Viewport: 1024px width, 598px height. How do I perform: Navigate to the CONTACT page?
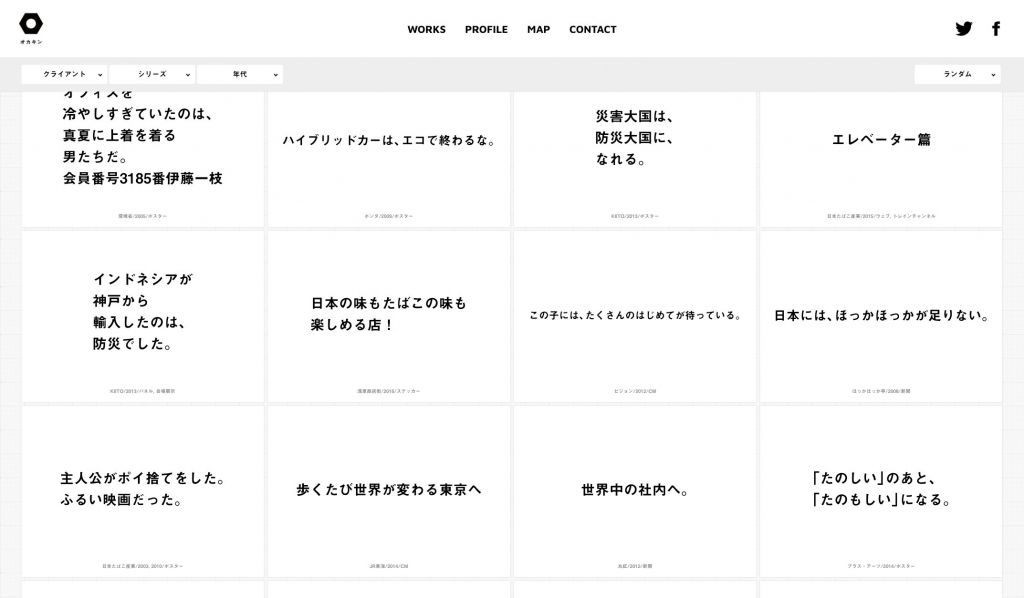pos(592,30)
